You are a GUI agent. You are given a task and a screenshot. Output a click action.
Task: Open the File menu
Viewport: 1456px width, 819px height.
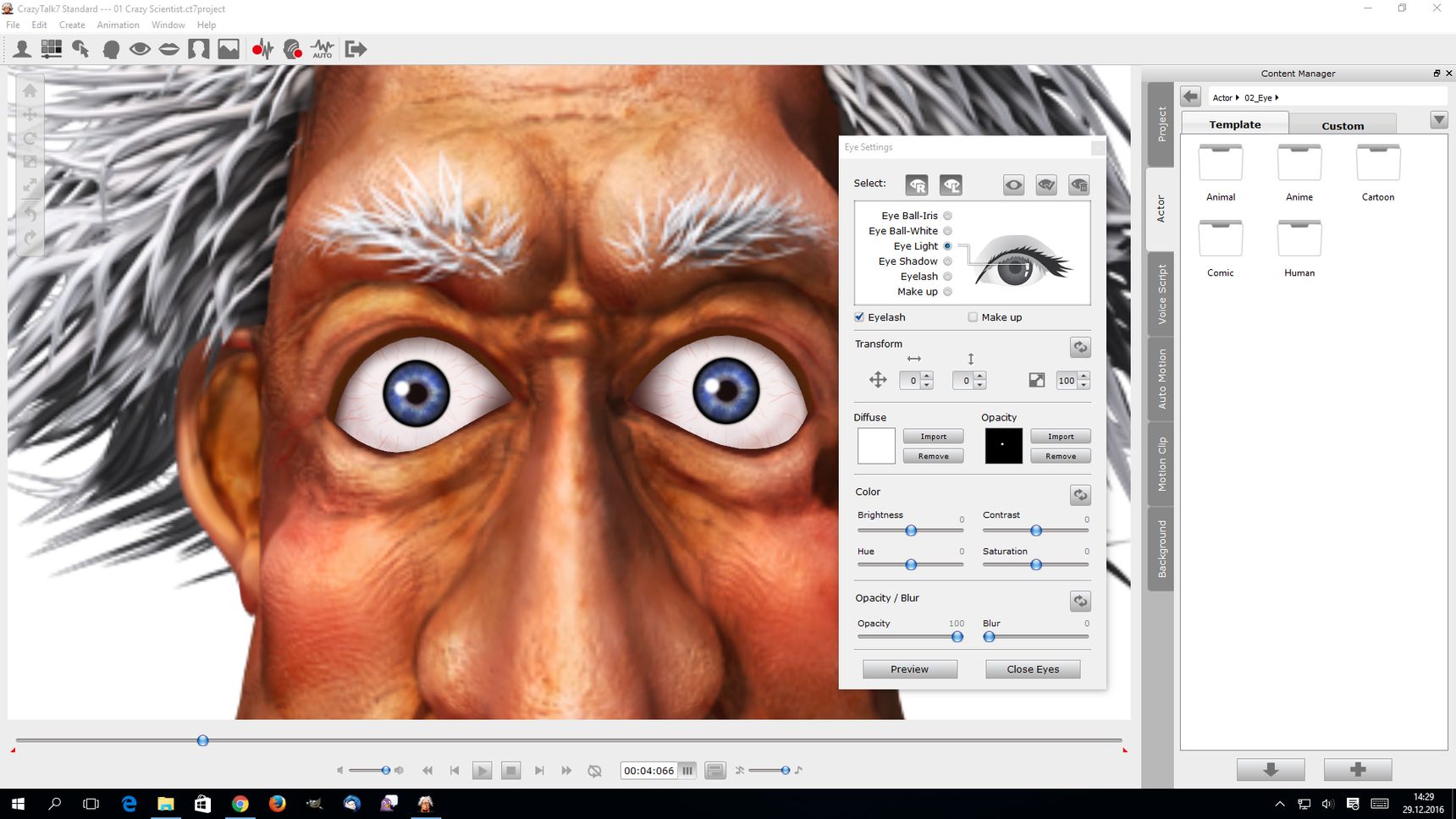pos(13,25)
